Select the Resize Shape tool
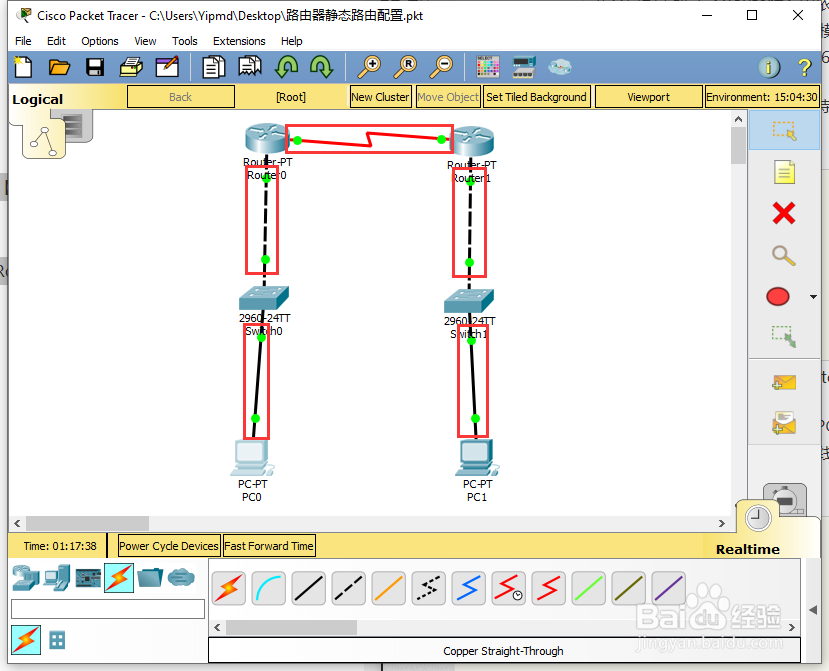The image size is (829, 671). point(784,337)
